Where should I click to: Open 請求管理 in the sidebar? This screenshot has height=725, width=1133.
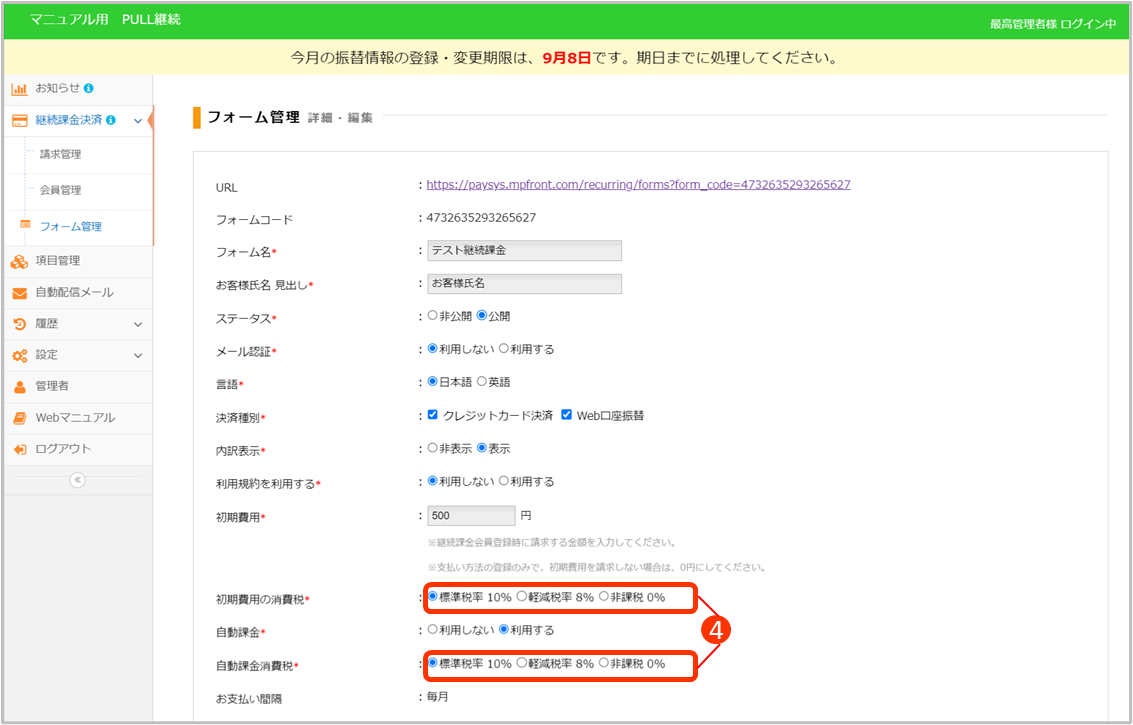pyautogui.click(x=60, y=155)
